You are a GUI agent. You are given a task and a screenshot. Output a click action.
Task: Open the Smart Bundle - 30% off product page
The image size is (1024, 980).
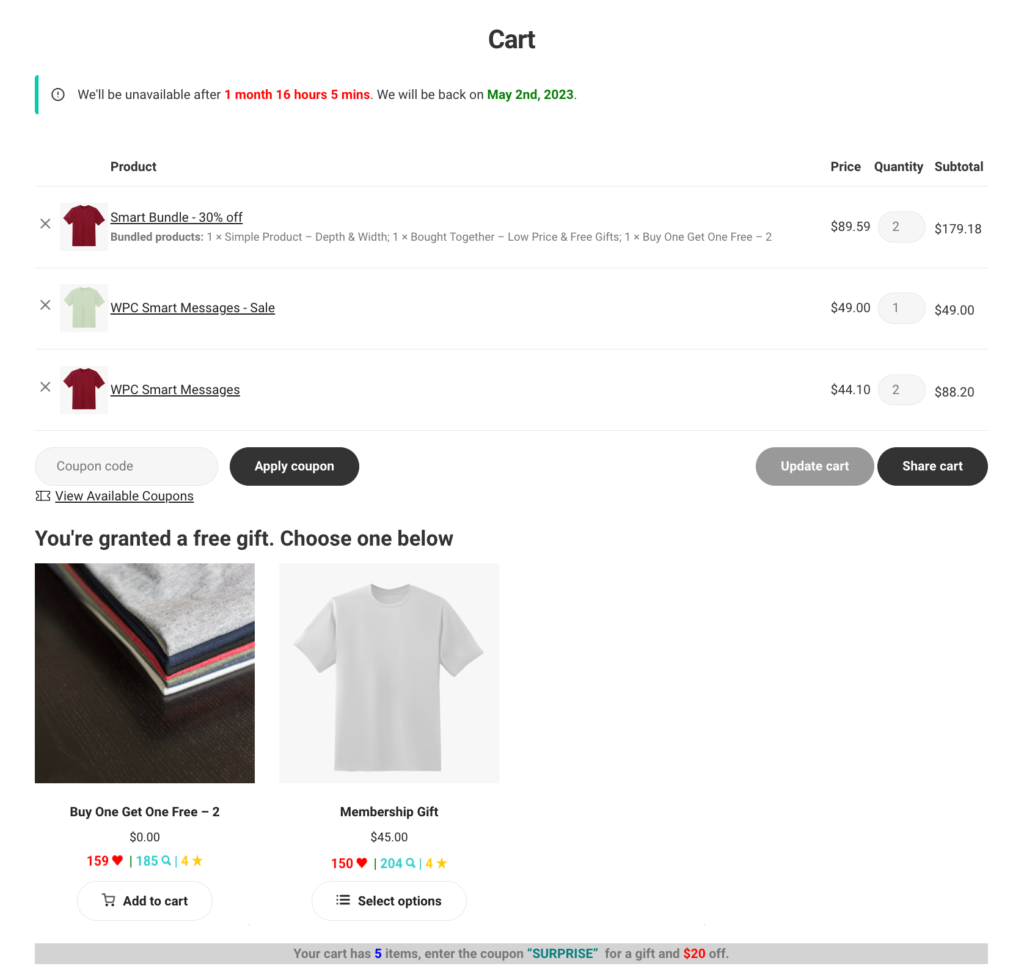176,217
